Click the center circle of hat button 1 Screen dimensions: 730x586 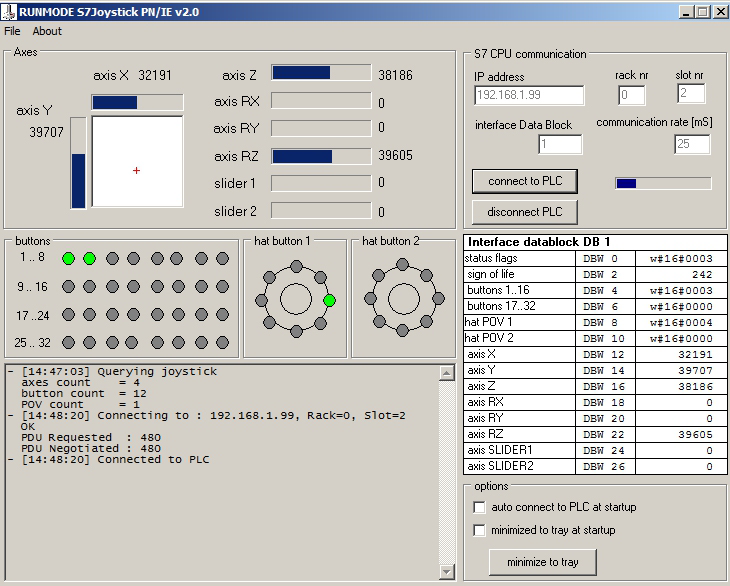(x=296, y=298)
